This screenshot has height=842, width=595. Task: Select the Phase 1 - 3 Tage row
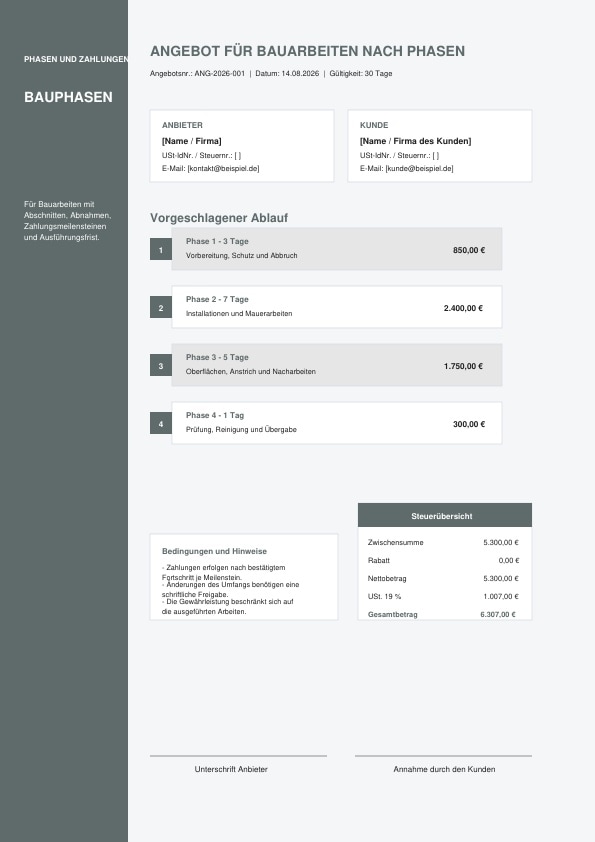click(337, 249)
